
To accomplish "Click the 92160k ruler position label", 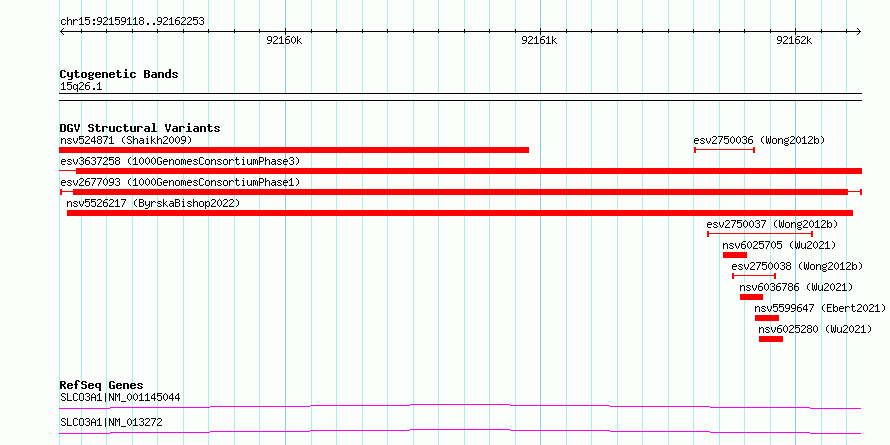I will point(284,41).
